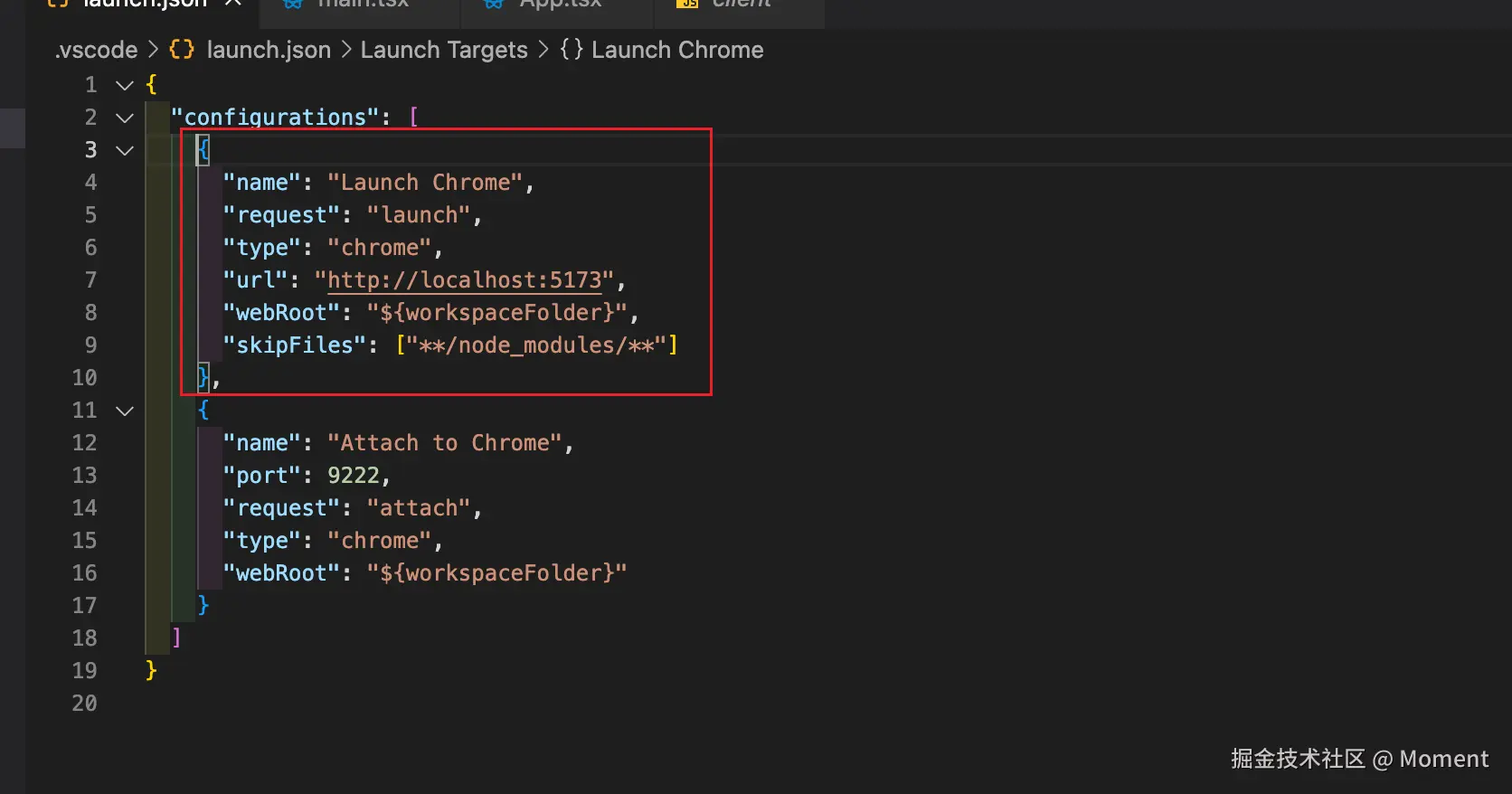Click the "request" key on line 14
1512x794 pixels.
pos(281,508)
